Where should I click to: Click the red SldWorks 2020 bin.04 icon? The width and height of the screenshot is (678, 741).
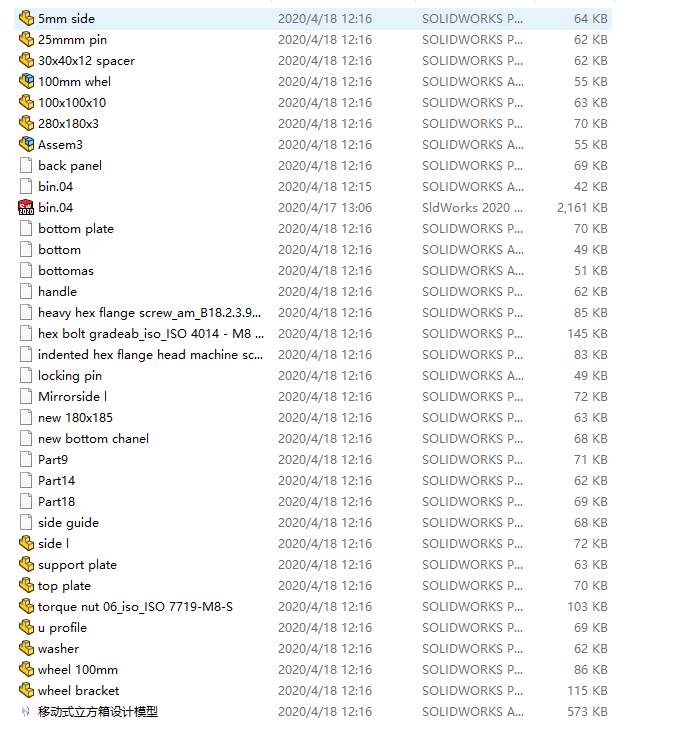coord(26,207)
